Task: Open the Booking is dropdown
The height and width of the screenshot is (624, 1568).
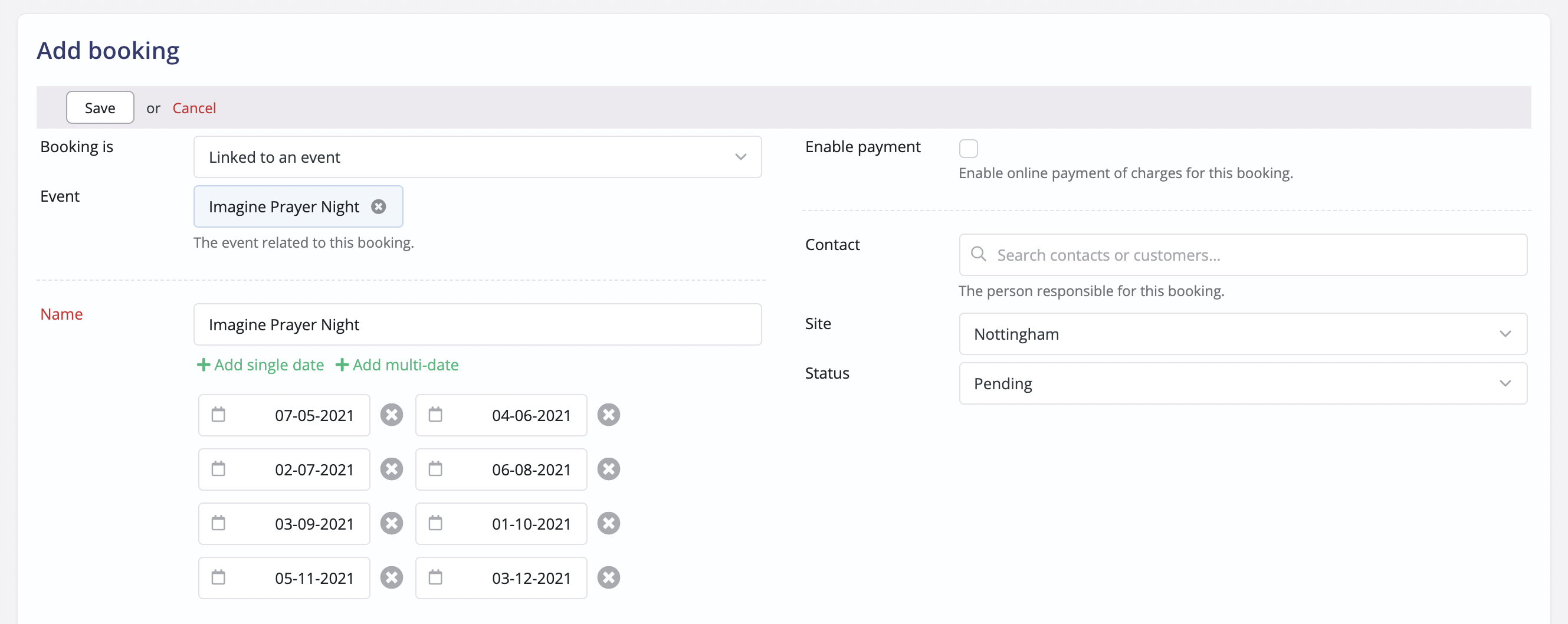Action: click(x=477, y=156)
